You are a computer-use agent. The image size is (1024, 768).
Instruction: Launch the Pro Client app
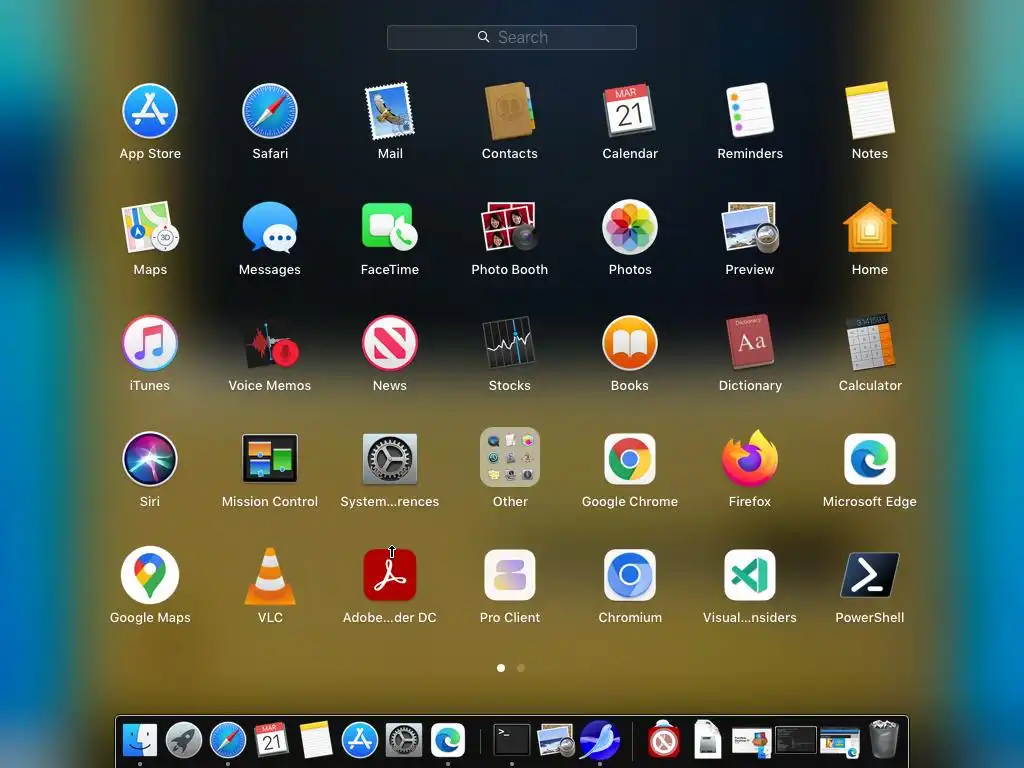(x=509, y=575)
